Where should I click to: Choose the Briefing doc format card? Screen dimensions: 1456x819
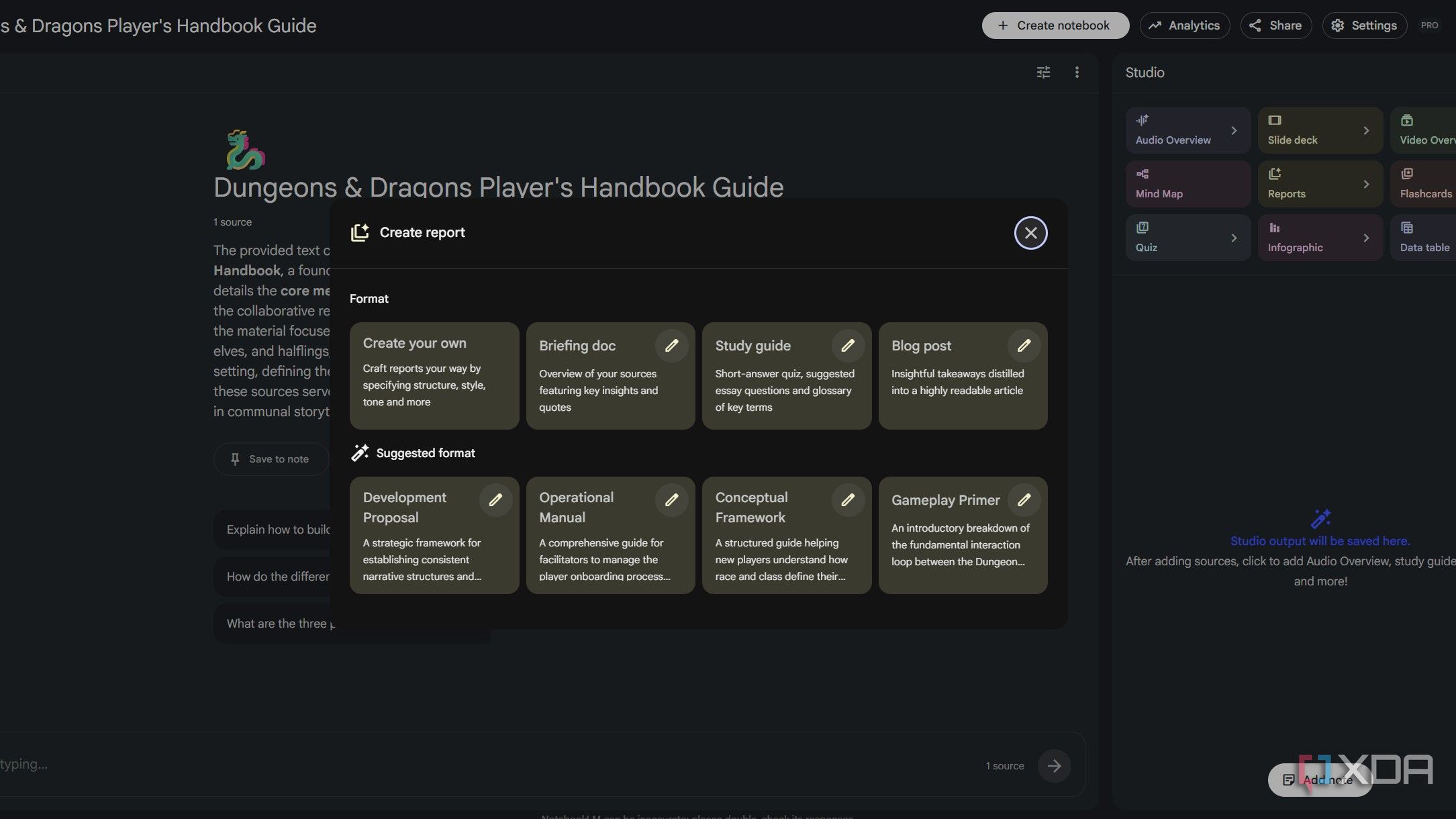point(610,376)
